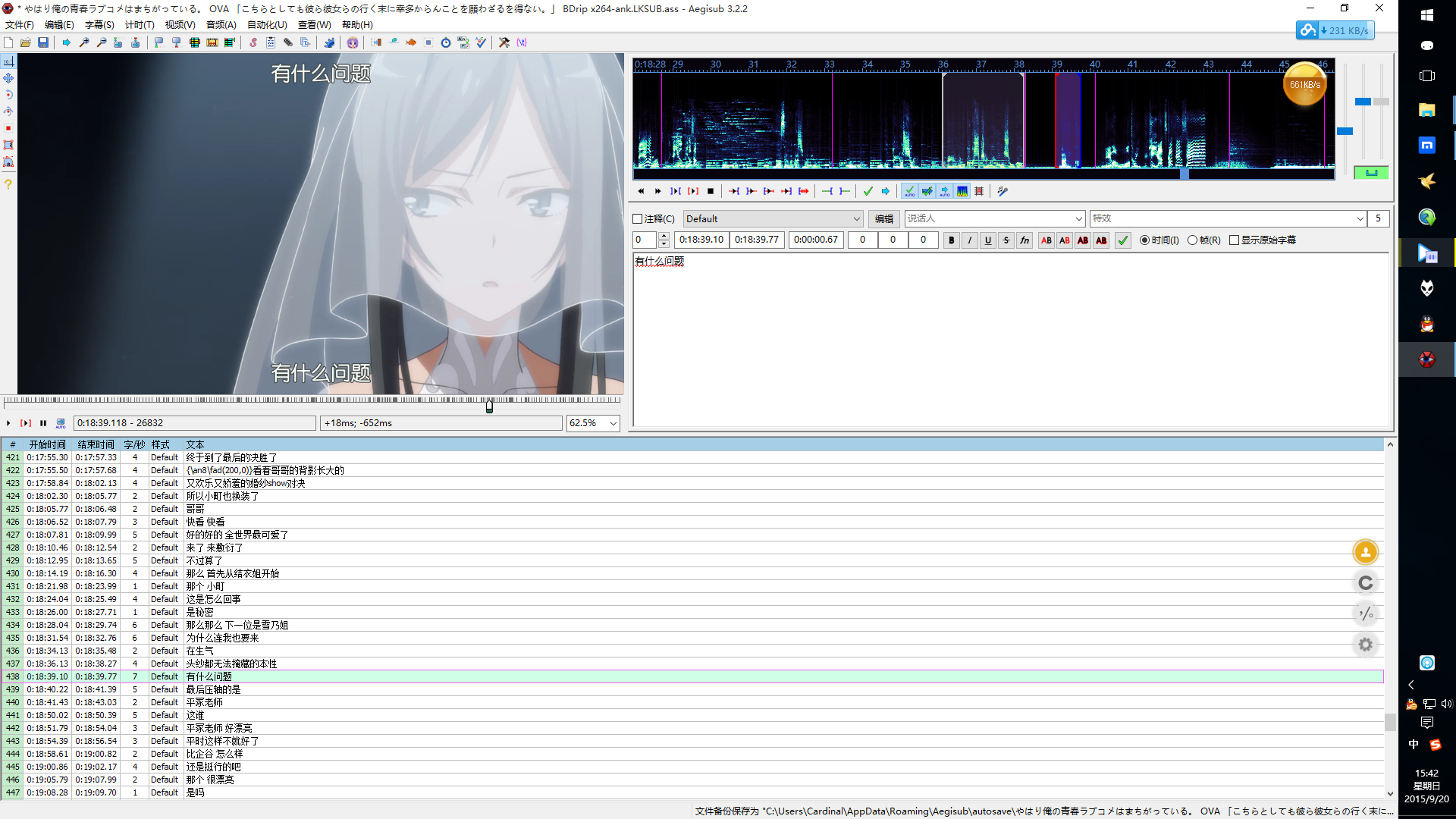Select the rotate Z video tool
The image size is (1456, 819).
[8, 95]
